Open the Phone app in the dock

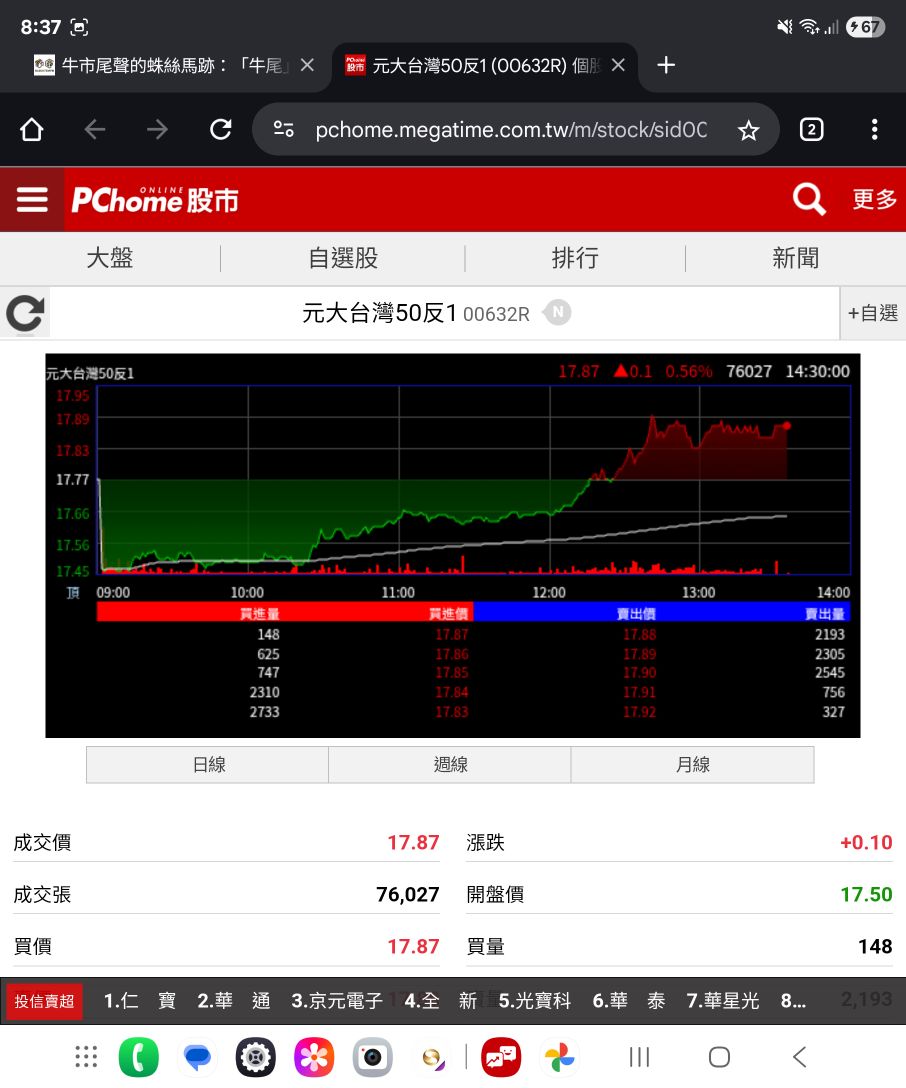[x=139, y=1057]
